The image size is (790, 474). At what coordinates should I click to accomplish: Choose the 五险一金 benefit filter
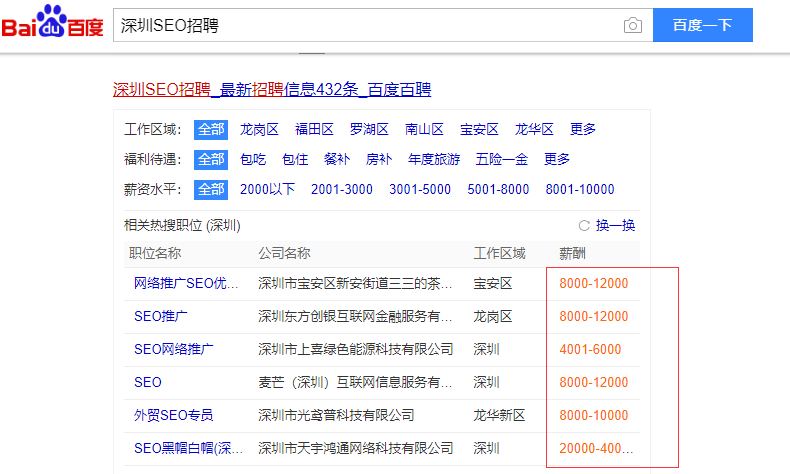(502, 159)
